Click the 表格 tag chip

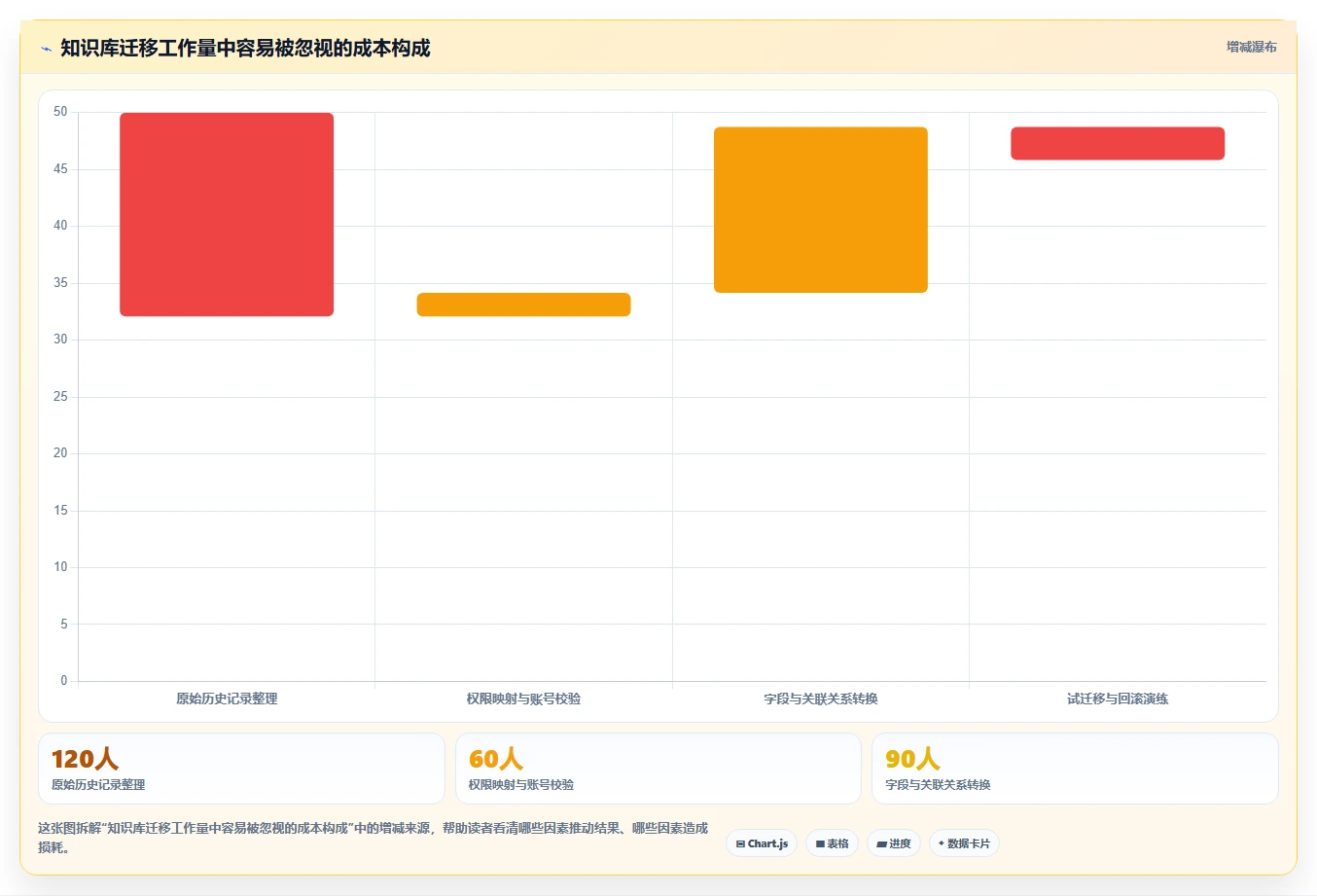click(832, 843)
